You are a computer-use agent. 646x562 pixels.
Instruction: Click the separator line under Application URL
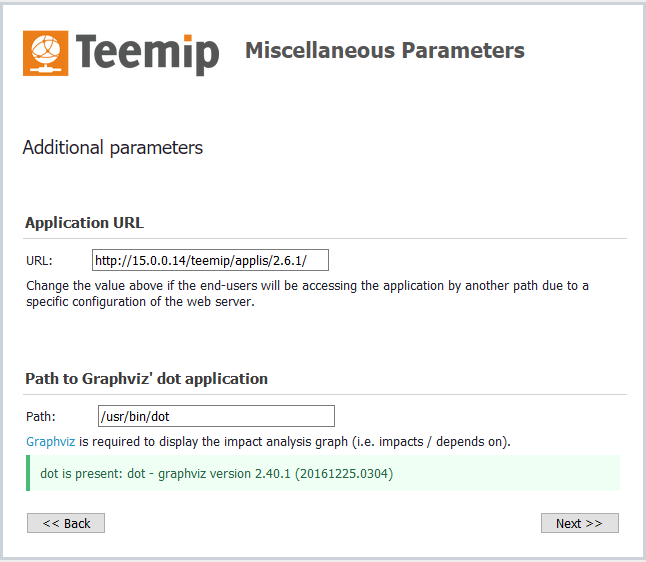click(x=325, y=238)
